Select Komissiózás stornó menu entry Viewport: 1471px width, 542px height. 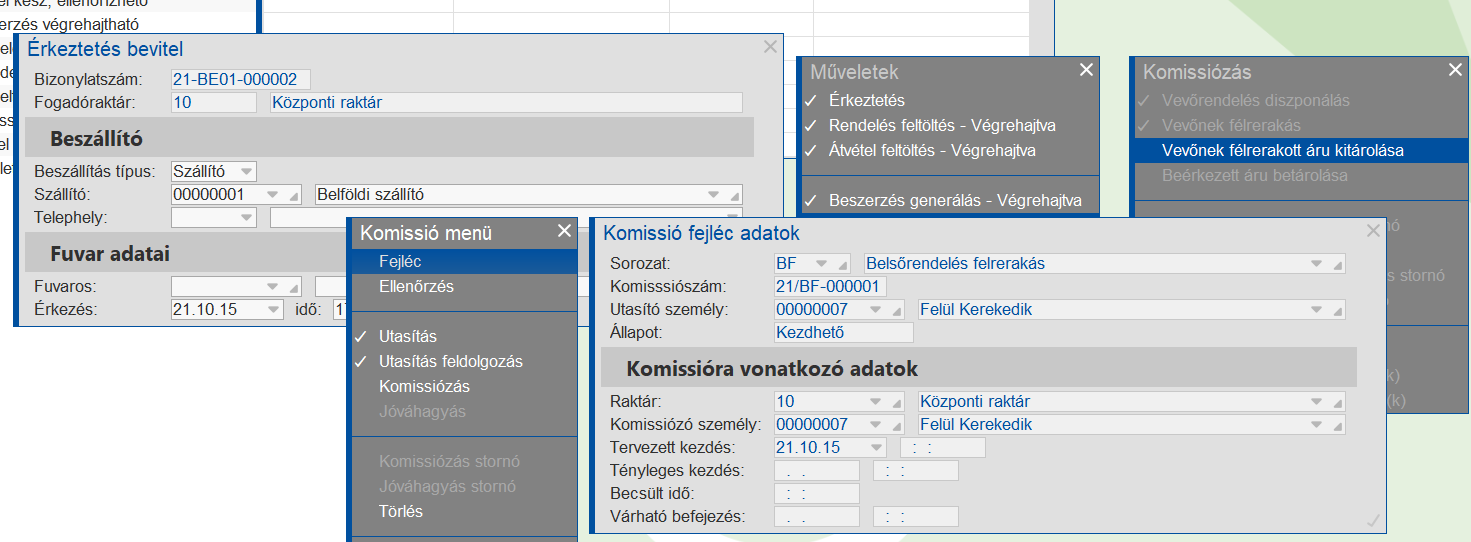[465, 461]
